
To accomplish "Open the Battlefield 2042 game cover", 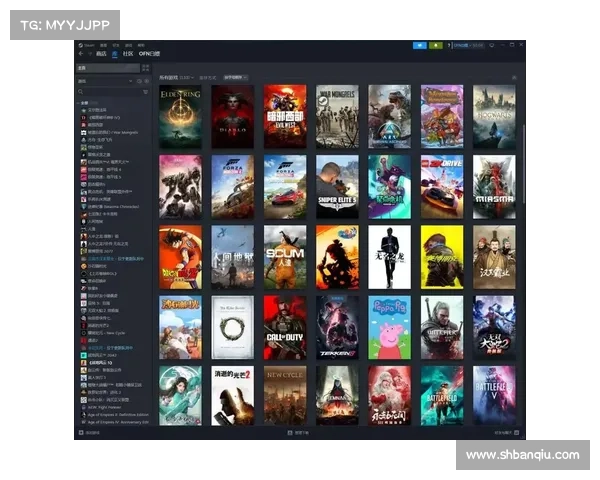I will (x=442, y=395).
